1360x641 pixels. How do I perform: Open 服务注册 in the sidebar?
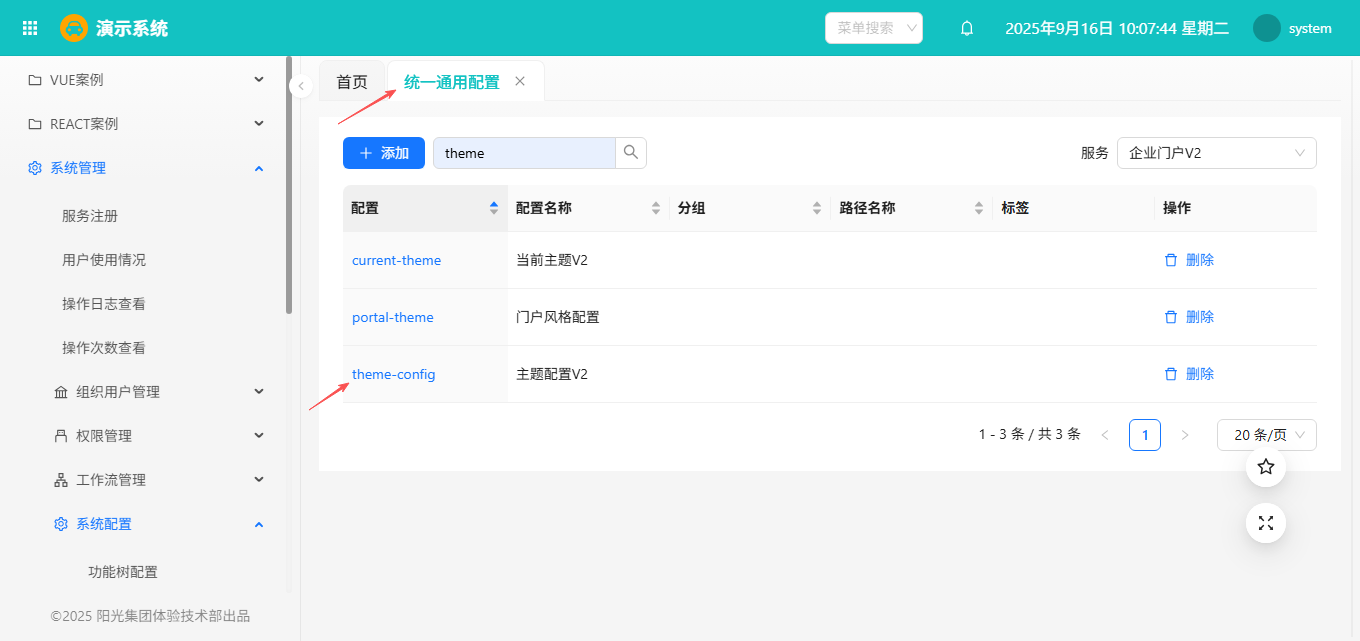click(x=90, y=216)
